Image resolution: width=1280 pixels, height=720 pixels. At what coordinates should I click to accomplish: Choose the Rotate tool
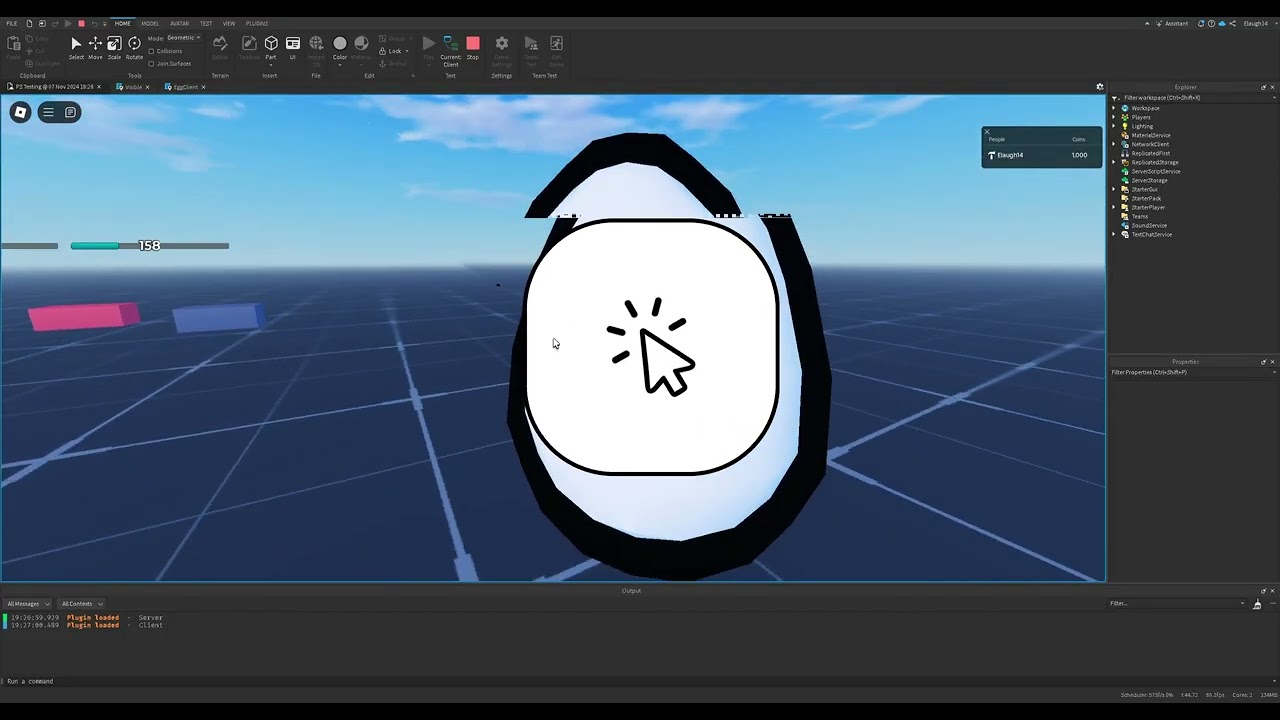pyautogui.click(x=134, y=44)
